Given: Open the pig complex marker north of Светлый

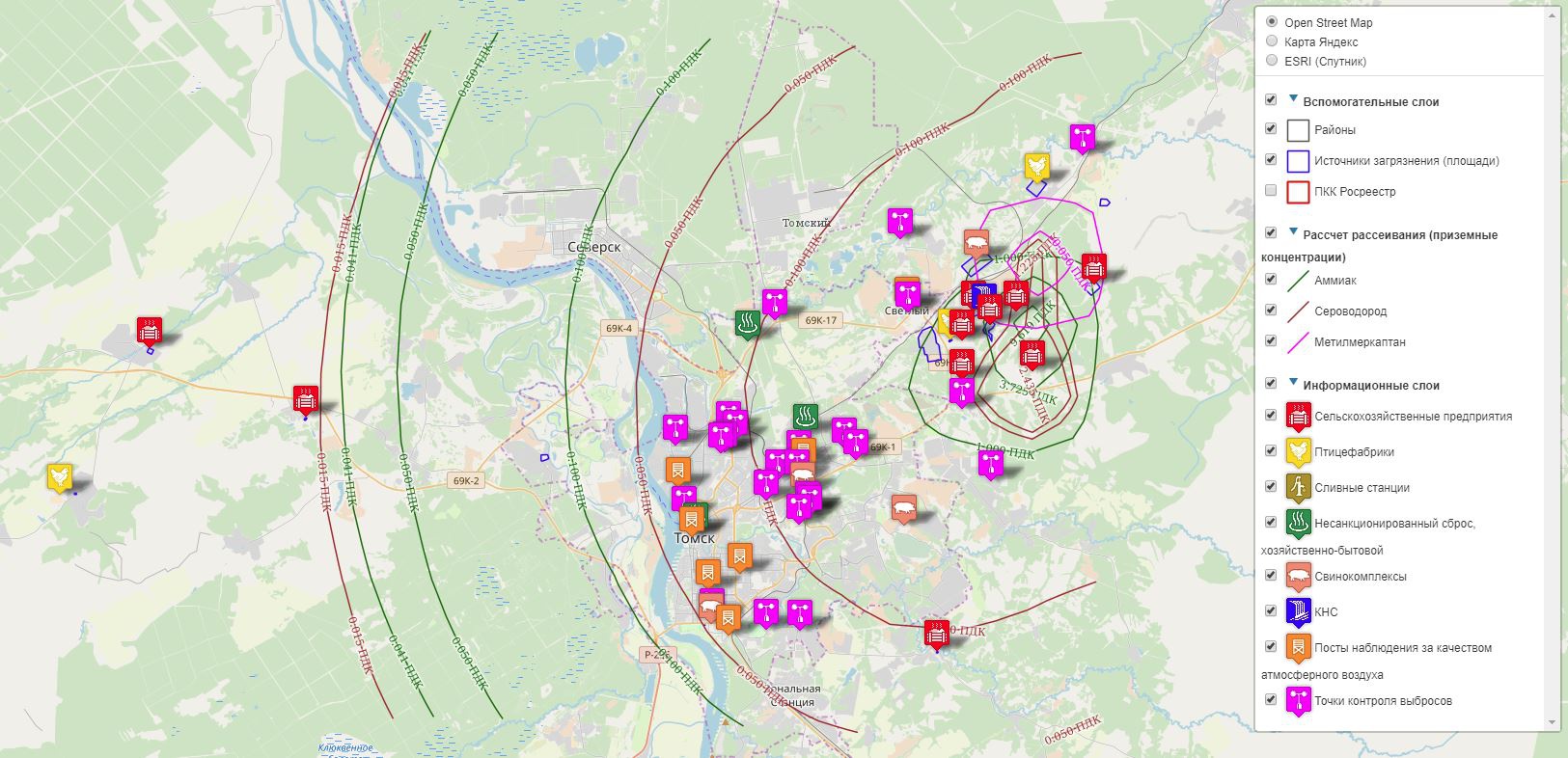Looking at the screenshot, I should (x=977, y=244).
